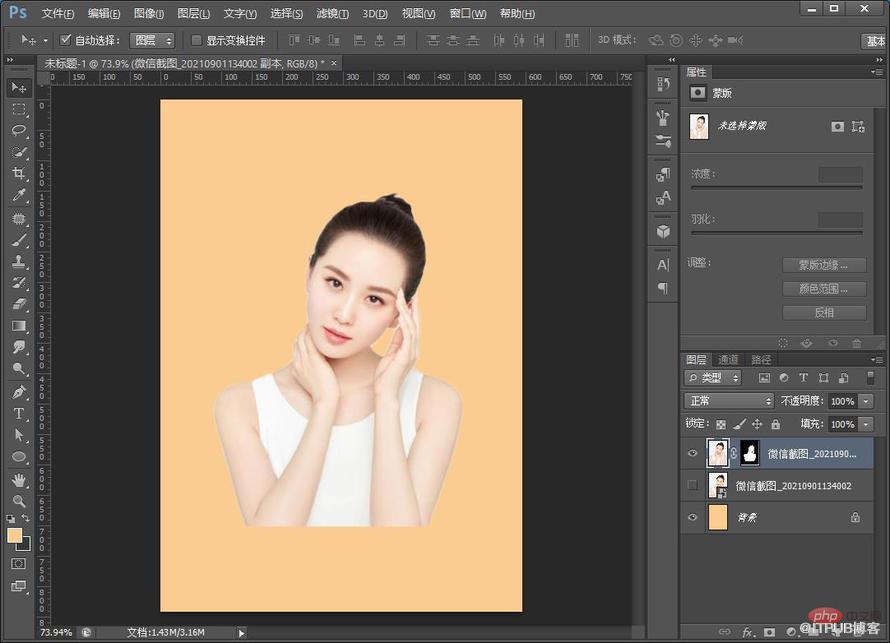Open the Paragraph panel icon
Screen dimensions: 890x643
point(662,288)
